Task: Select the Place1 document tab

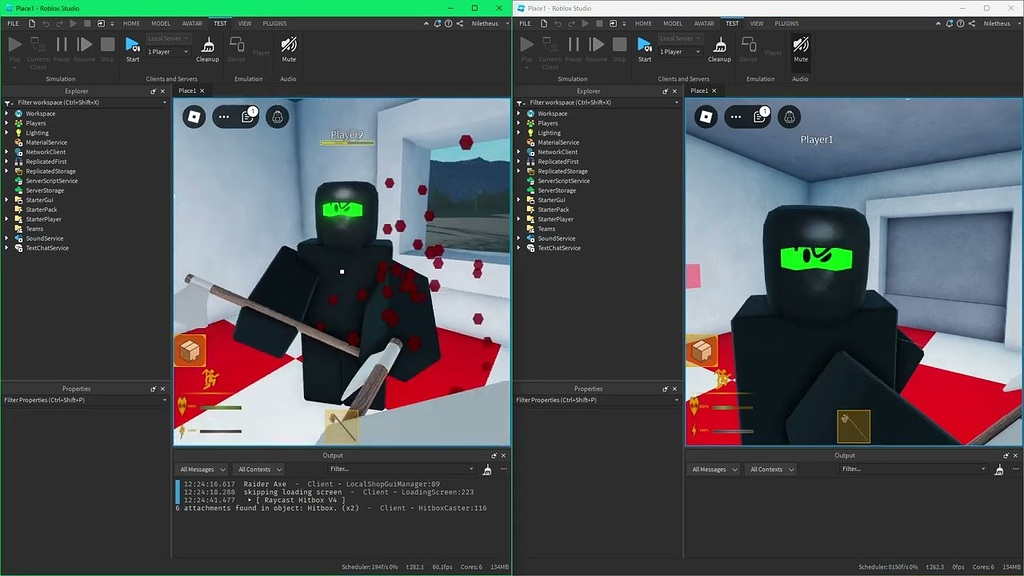Action: coord(189,90)
